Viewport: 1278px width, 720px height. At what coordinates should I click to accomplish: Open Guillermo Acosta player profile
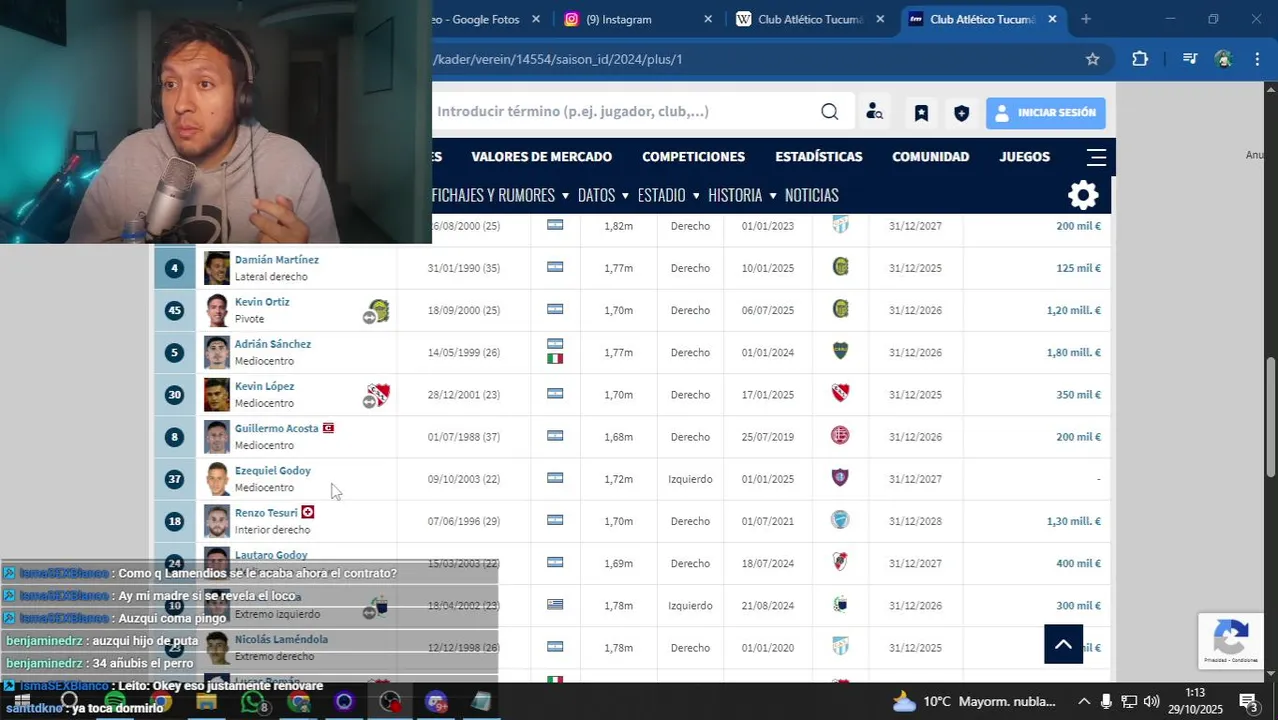coord(276,428)
